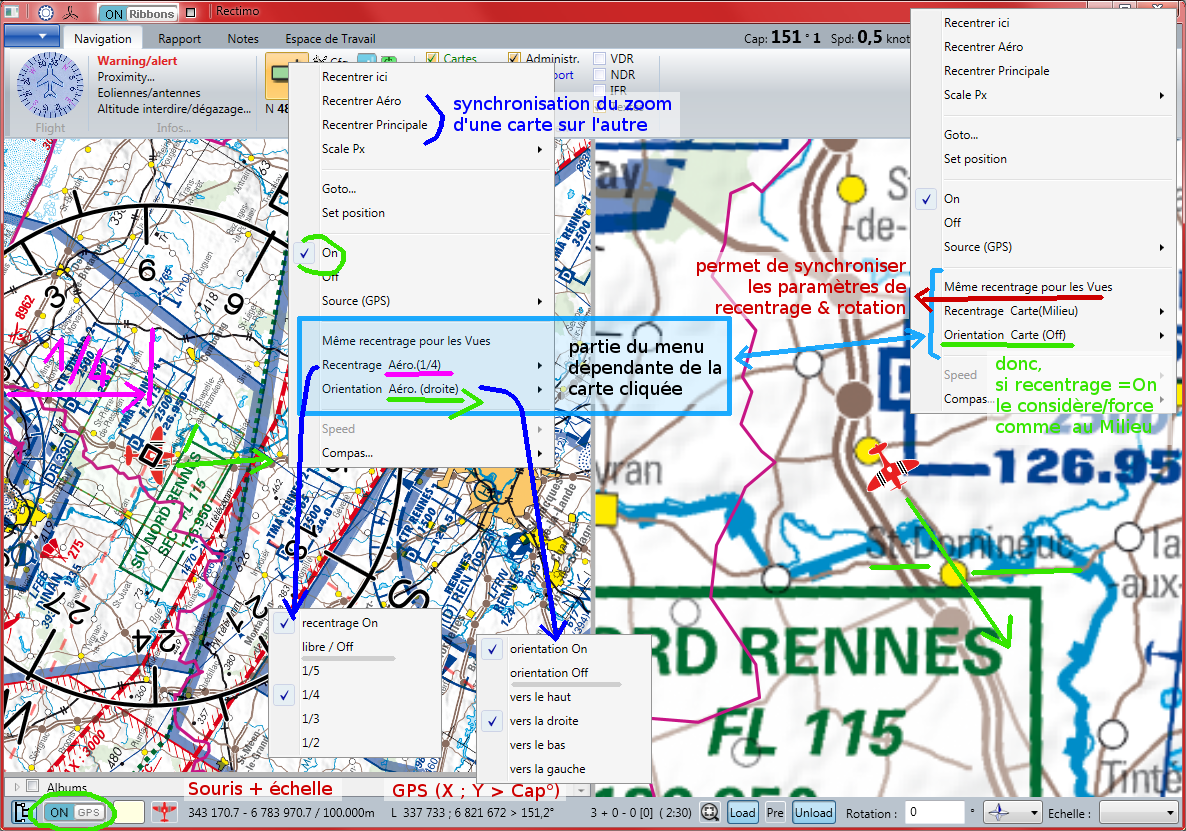This screenshot has width=1186, height=831.
Task: Click the magnifier zoom-fit icon before Load
Action: click(x=709, y=813)
